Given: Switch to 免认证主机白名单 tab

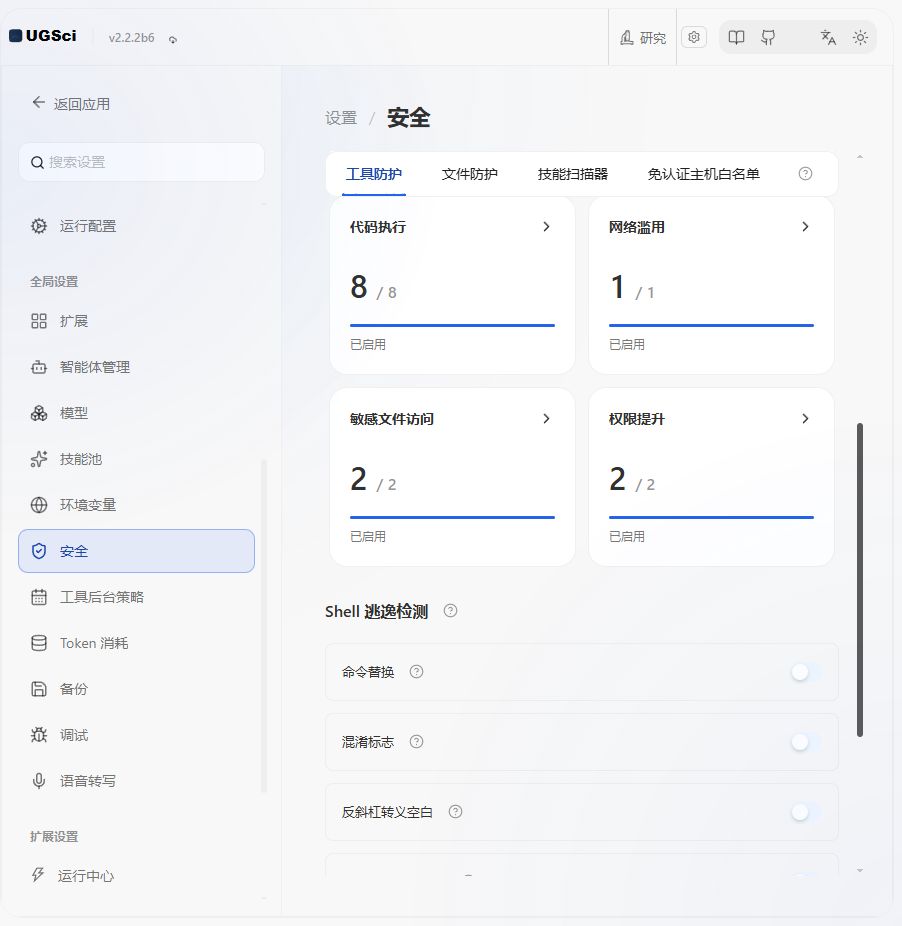Looking at the screenshot, I should 704,174.
